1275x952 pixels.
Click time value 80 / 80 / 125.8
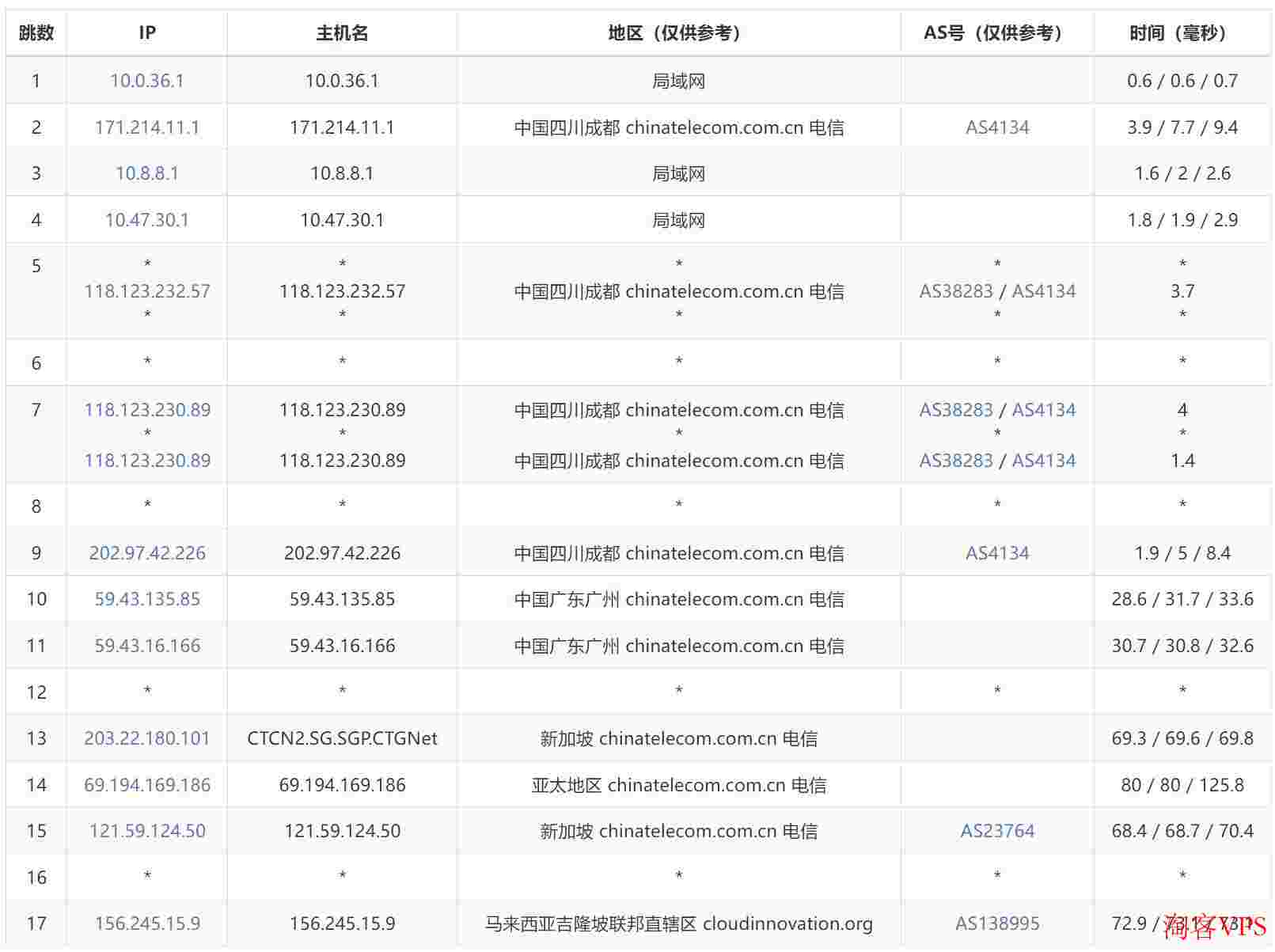[1182, 785]
